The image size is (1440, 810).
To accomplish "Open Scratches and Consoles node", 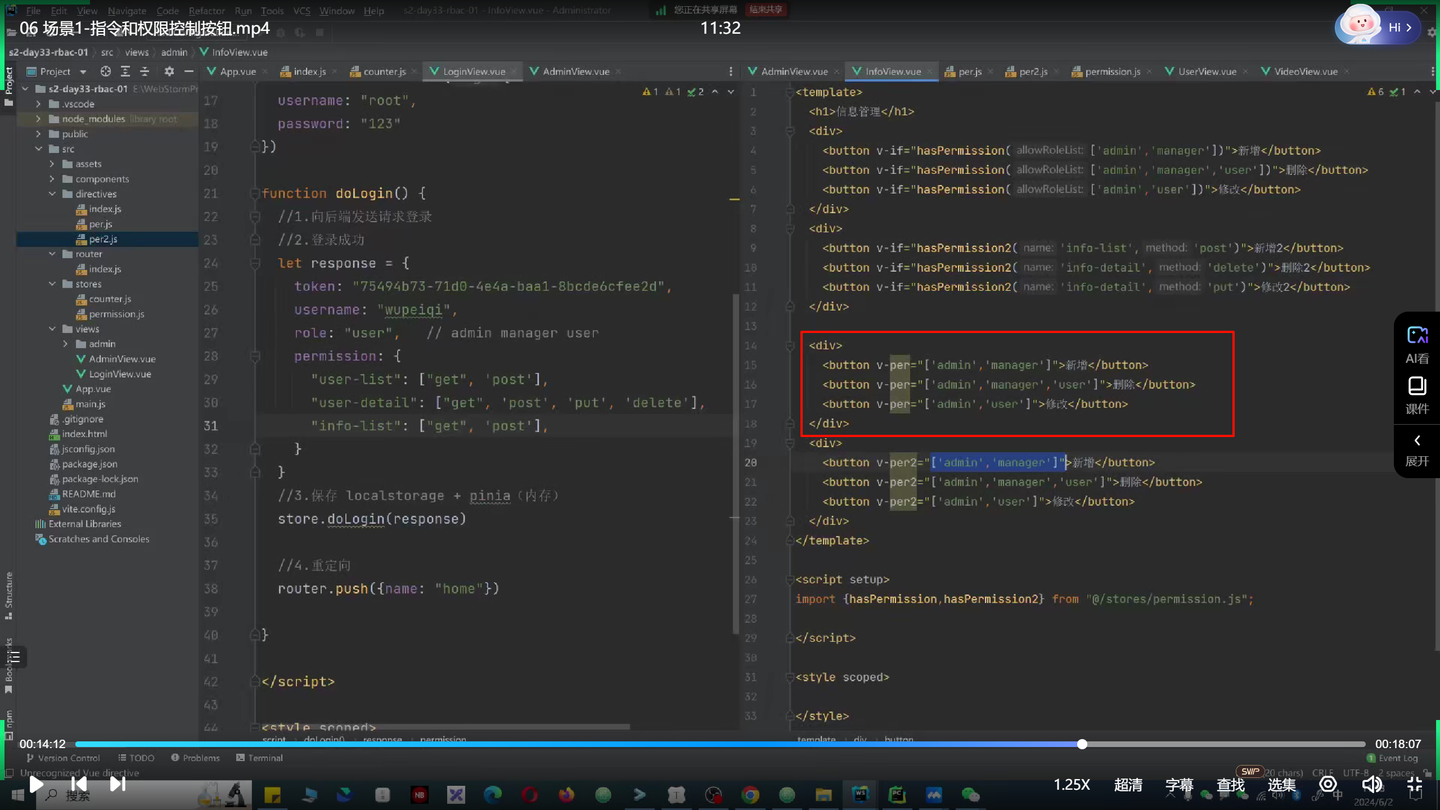I will [x=98, y=539].
